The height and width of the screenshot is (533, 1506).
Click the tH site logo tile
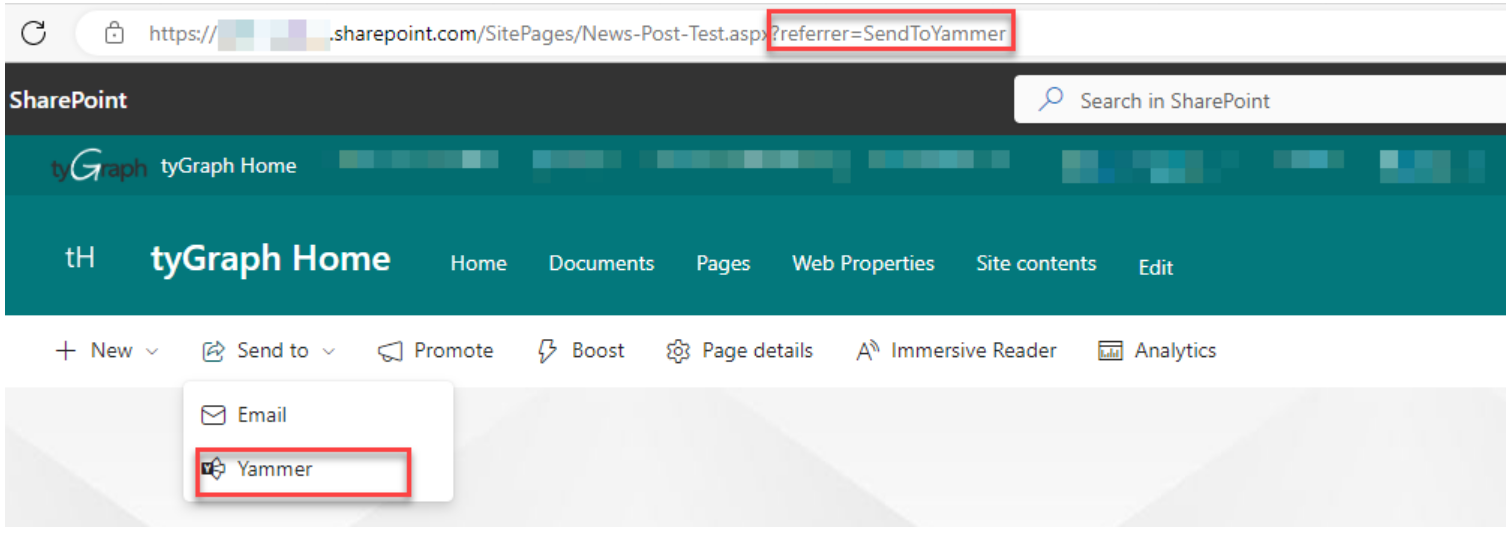click(80, 258)
